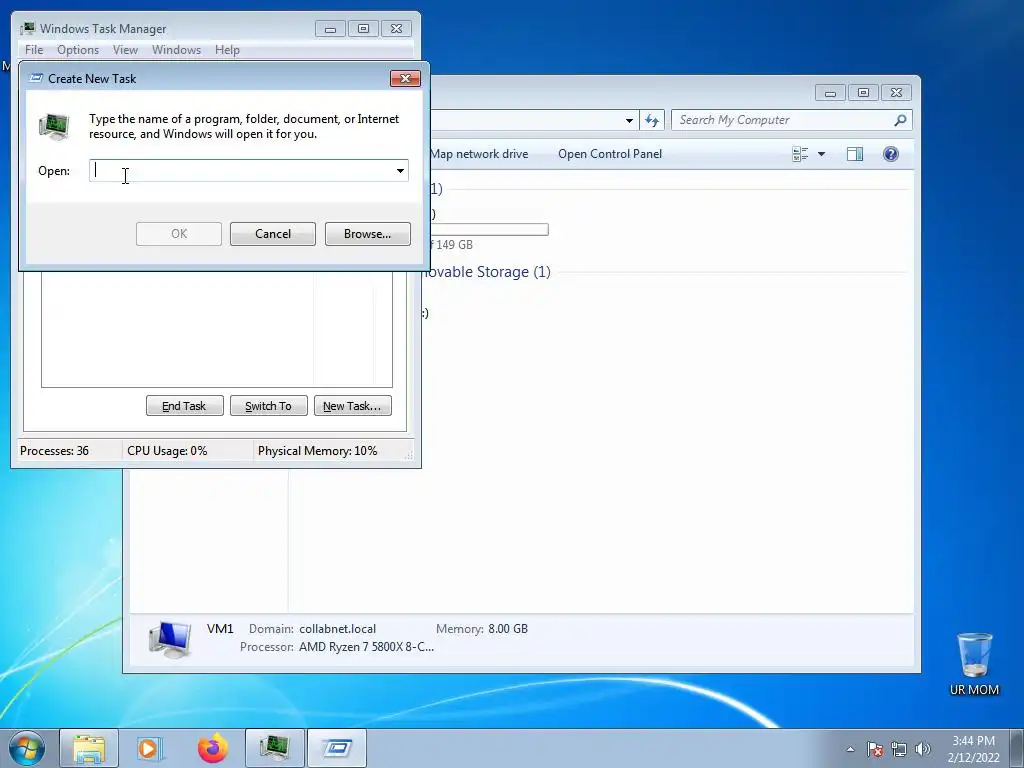Show hidden tray icons arrow

click(850, 749)
